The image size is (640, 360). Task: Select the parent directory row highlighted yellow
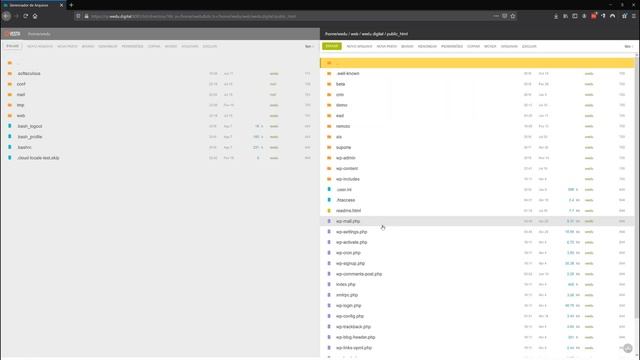(x=478, y=63)
